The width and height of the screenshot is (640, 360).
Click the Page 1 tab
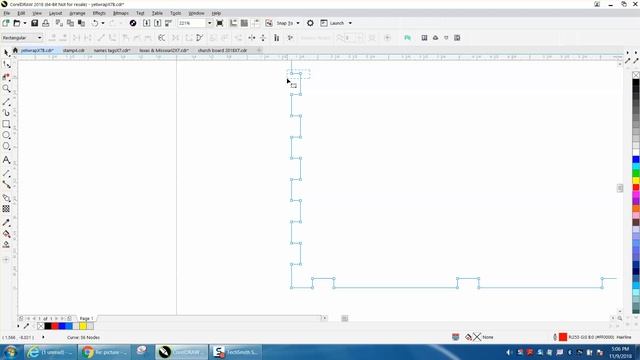(x=87, y=318)
